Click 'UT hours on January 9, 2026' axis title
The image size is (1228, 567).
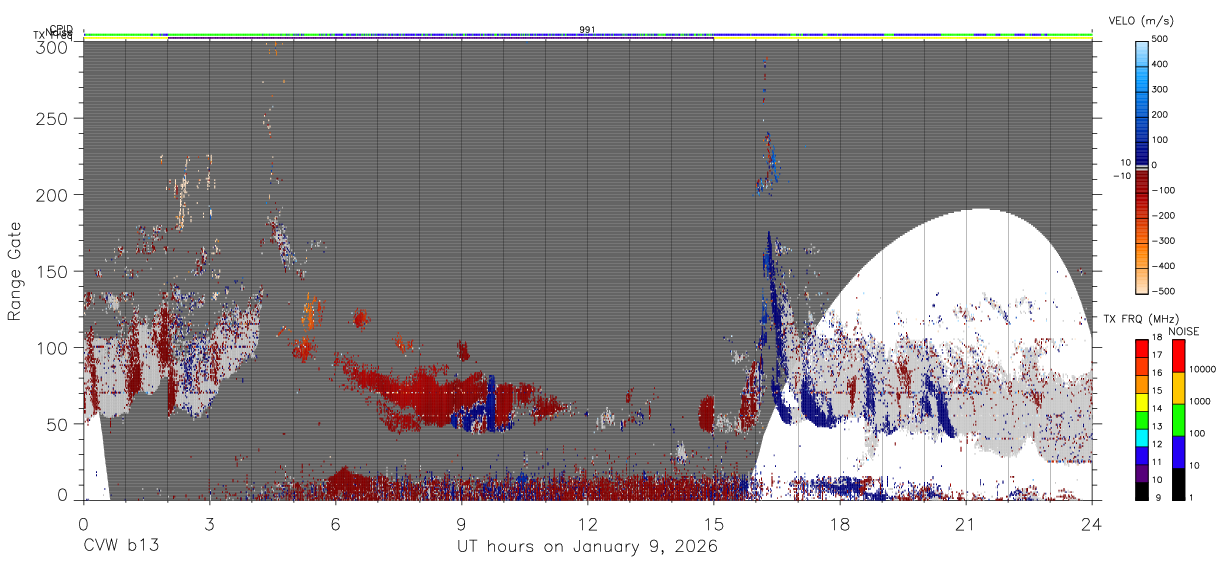pyautogui.click(x=587, y=547)
